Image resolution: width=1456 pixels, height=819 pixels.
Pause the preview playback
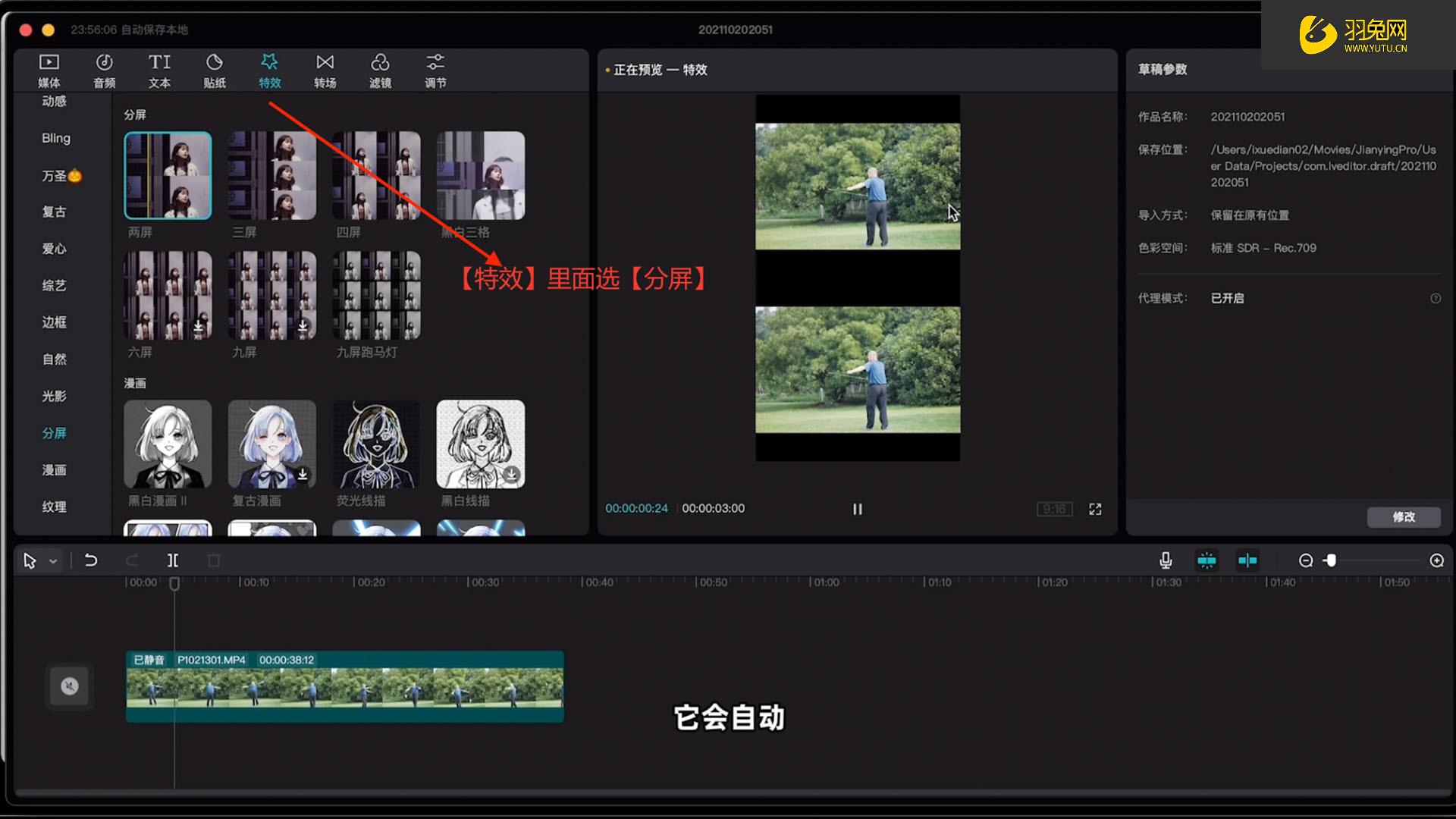(857, 509)
